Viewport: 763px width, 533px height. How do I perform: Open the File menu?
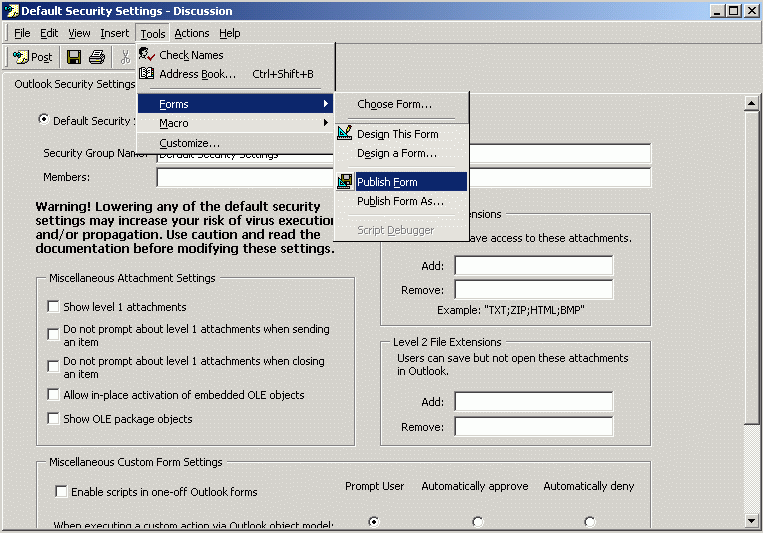pyautogui.click(x=22, y=33)
